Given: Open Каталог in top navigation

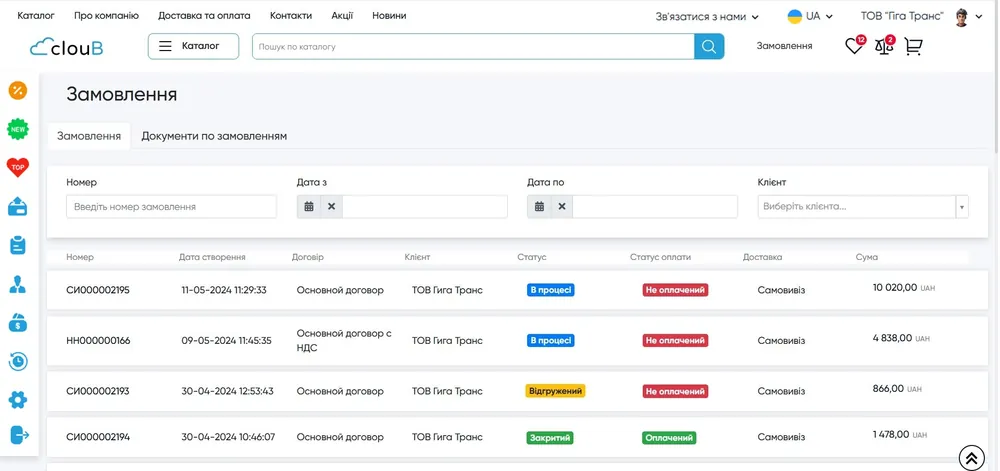Looking at the screenshot, I should pos(36,15).
